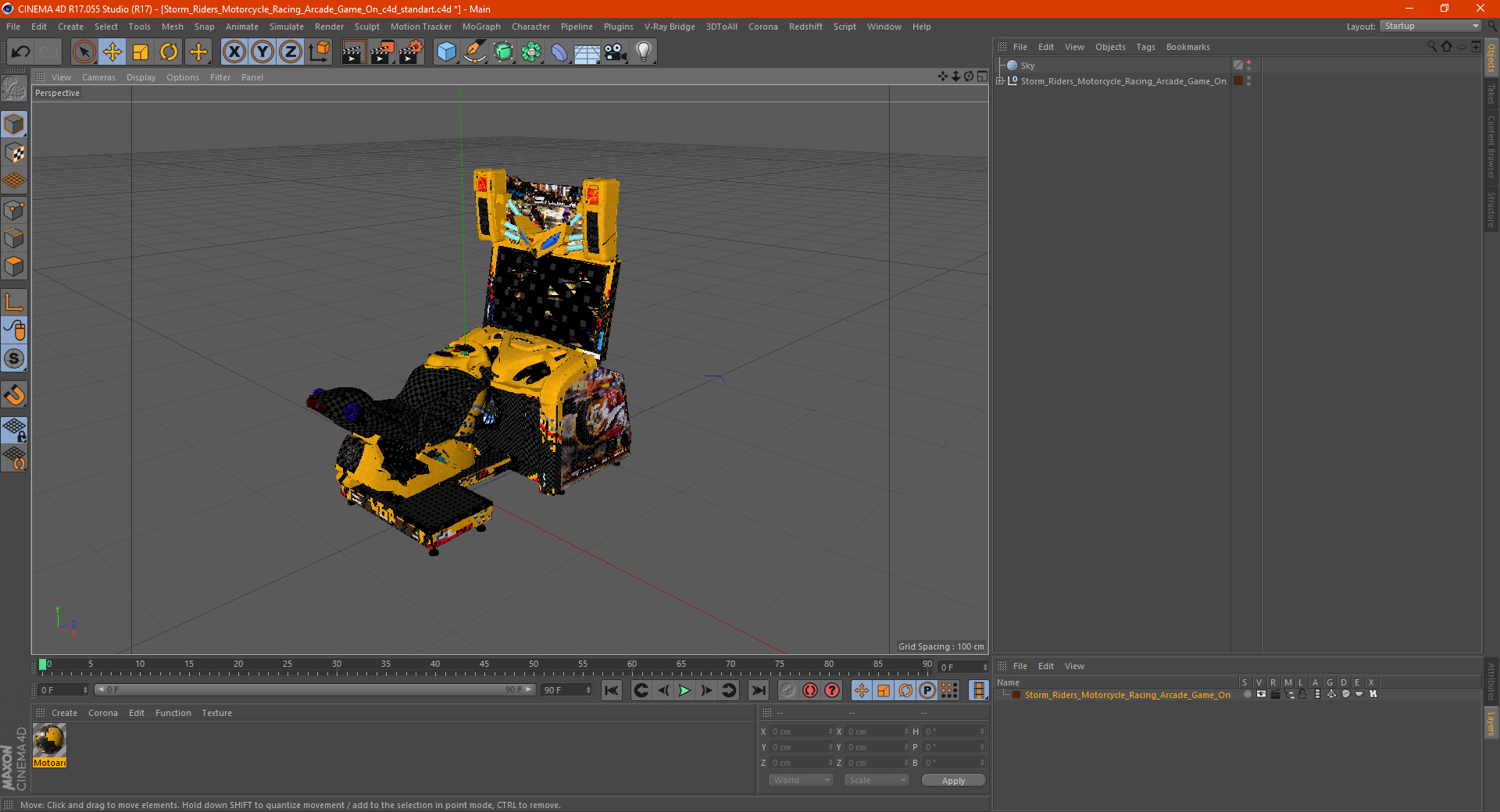The height and width of the screenshot is (812, 1500).
Task: Enable Edges mode
Action: (14, 238)
